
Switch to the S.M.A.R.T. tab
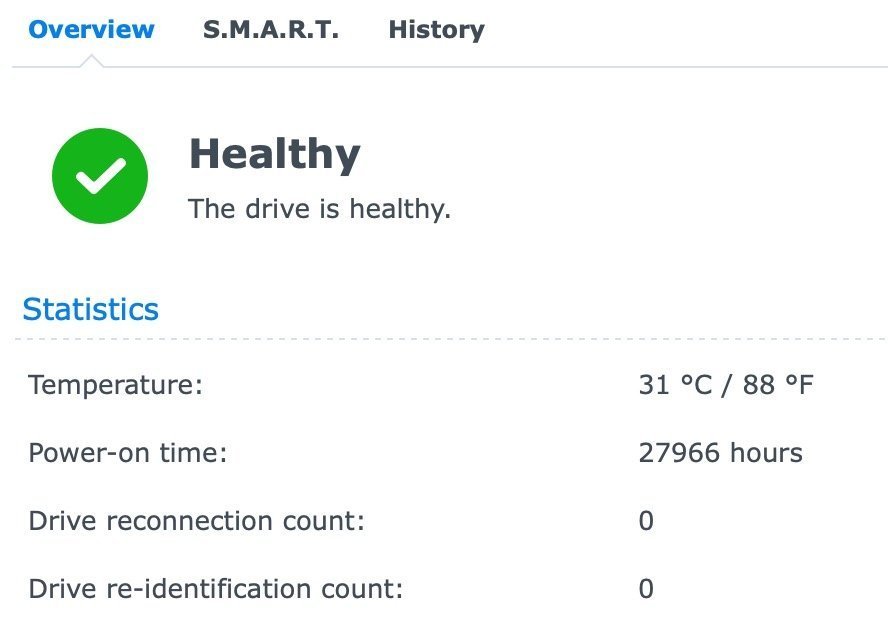pos(271,30)
